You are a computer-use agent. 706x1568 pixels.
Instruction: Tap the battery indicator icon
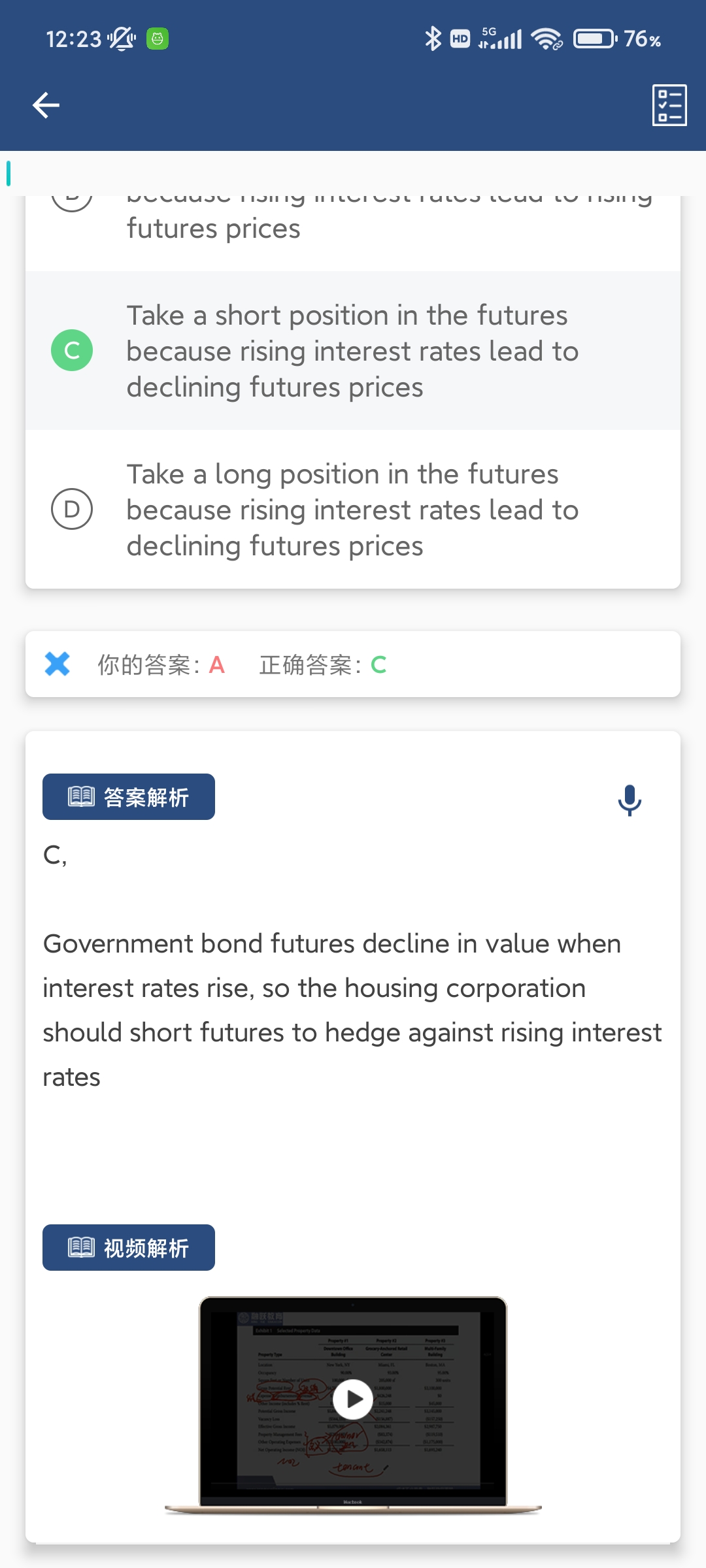click(x=594, y=39)
